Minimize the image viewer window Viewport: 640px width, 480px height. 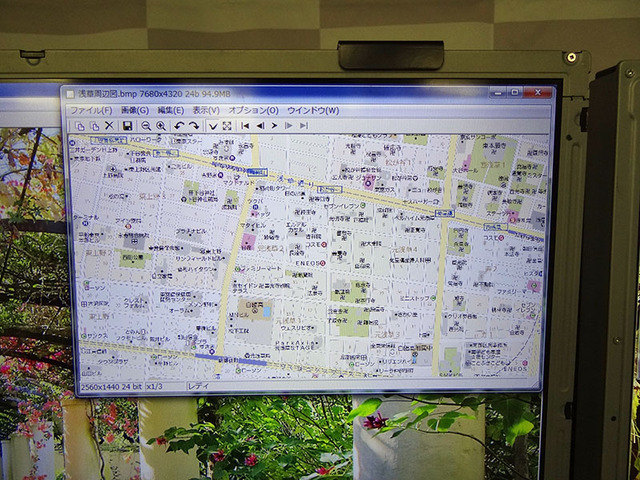tap(498, 93)
